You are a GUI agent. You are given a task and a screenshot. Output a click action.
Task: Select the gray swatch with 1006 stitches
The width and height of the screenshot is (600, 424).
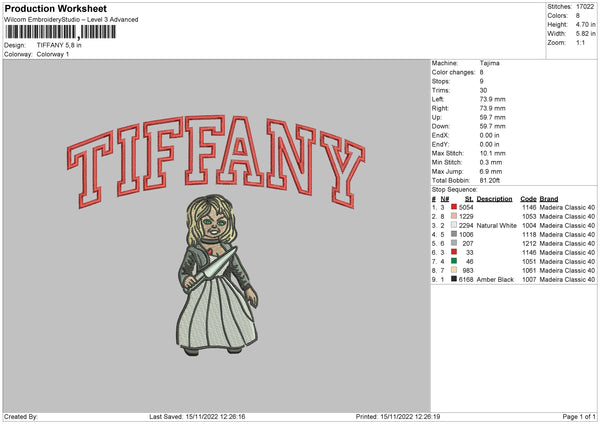click(452, 234)
